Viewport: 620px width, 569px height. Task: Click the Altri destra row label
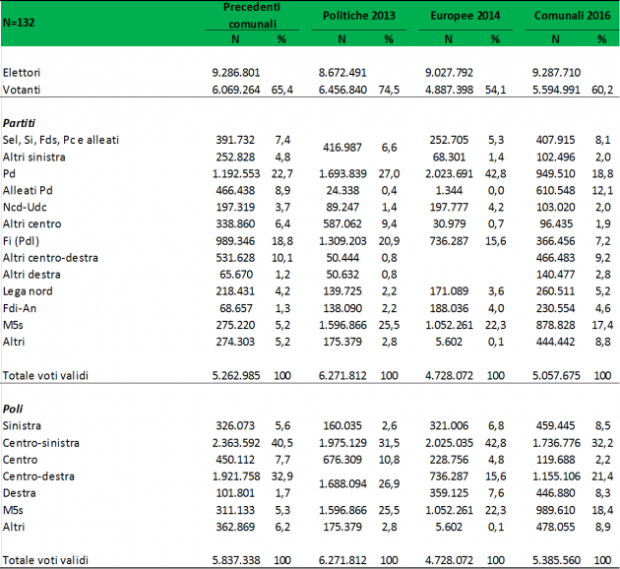tap(31, 274)
